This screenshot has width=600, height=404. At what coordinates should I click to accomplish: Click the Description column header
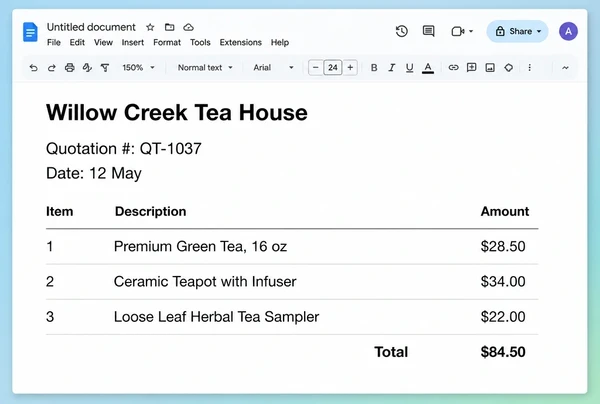[x=150, y=211]
